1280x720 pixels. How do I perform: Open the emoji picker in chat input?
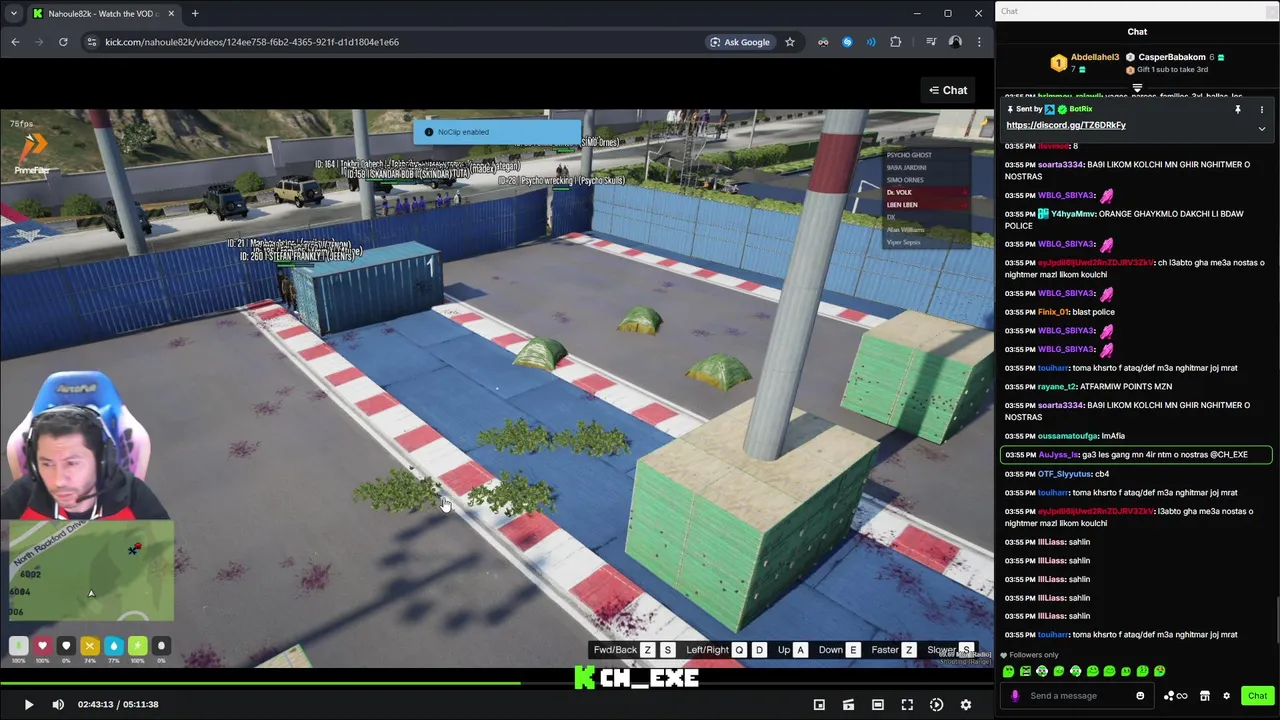[1140, 696]
